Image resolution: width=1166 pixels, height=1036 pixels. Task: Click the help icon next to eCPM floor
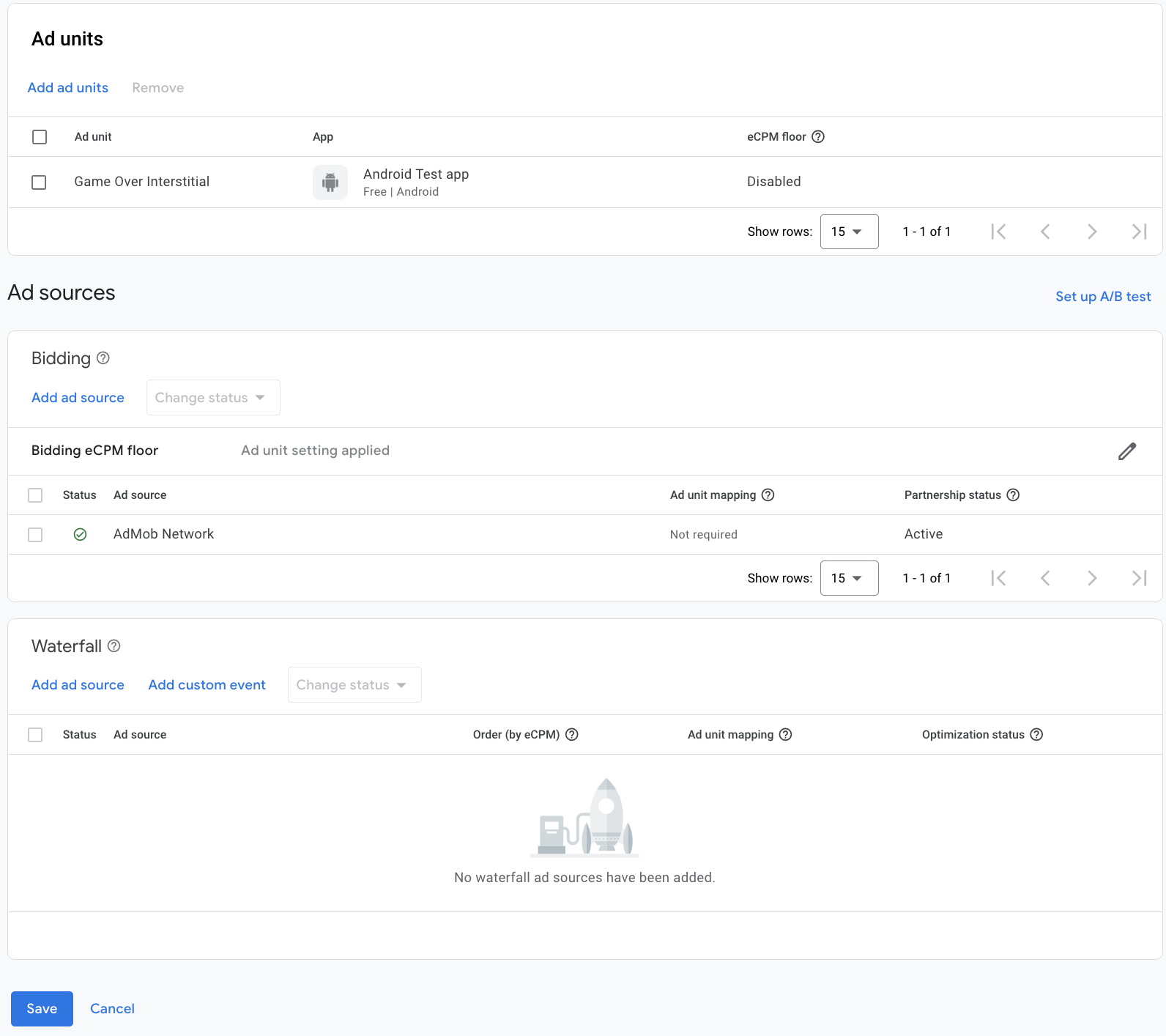[x=818, y=137]
